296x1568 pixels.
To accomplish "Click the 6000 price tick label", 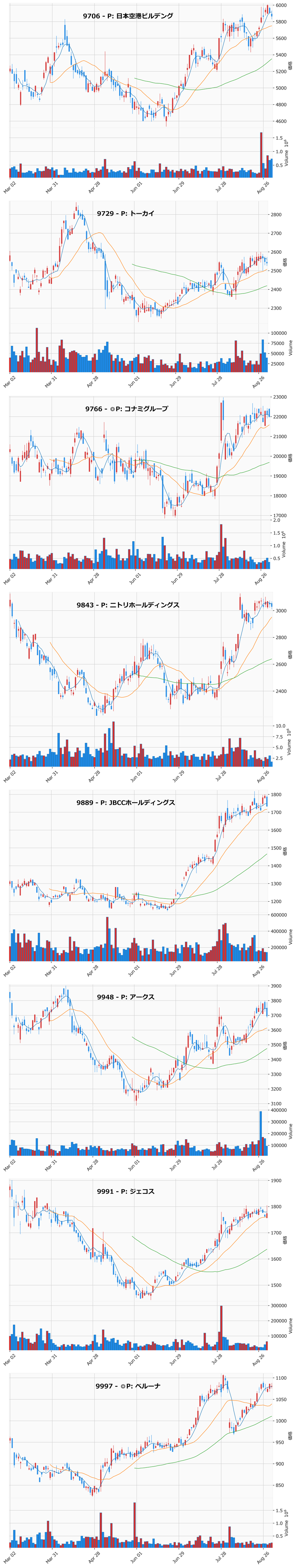I will coord(282,6).
